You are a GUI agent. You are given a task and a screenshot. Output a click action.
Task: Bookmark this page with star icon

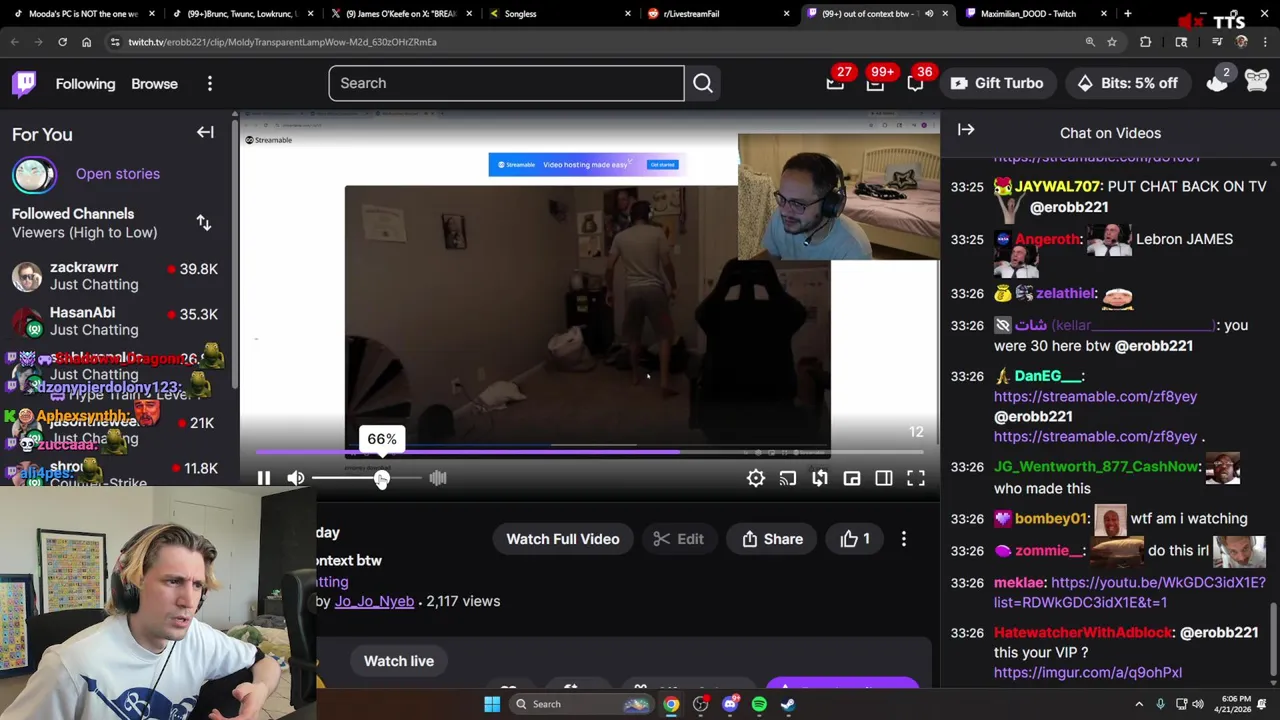click(1112, 42)
